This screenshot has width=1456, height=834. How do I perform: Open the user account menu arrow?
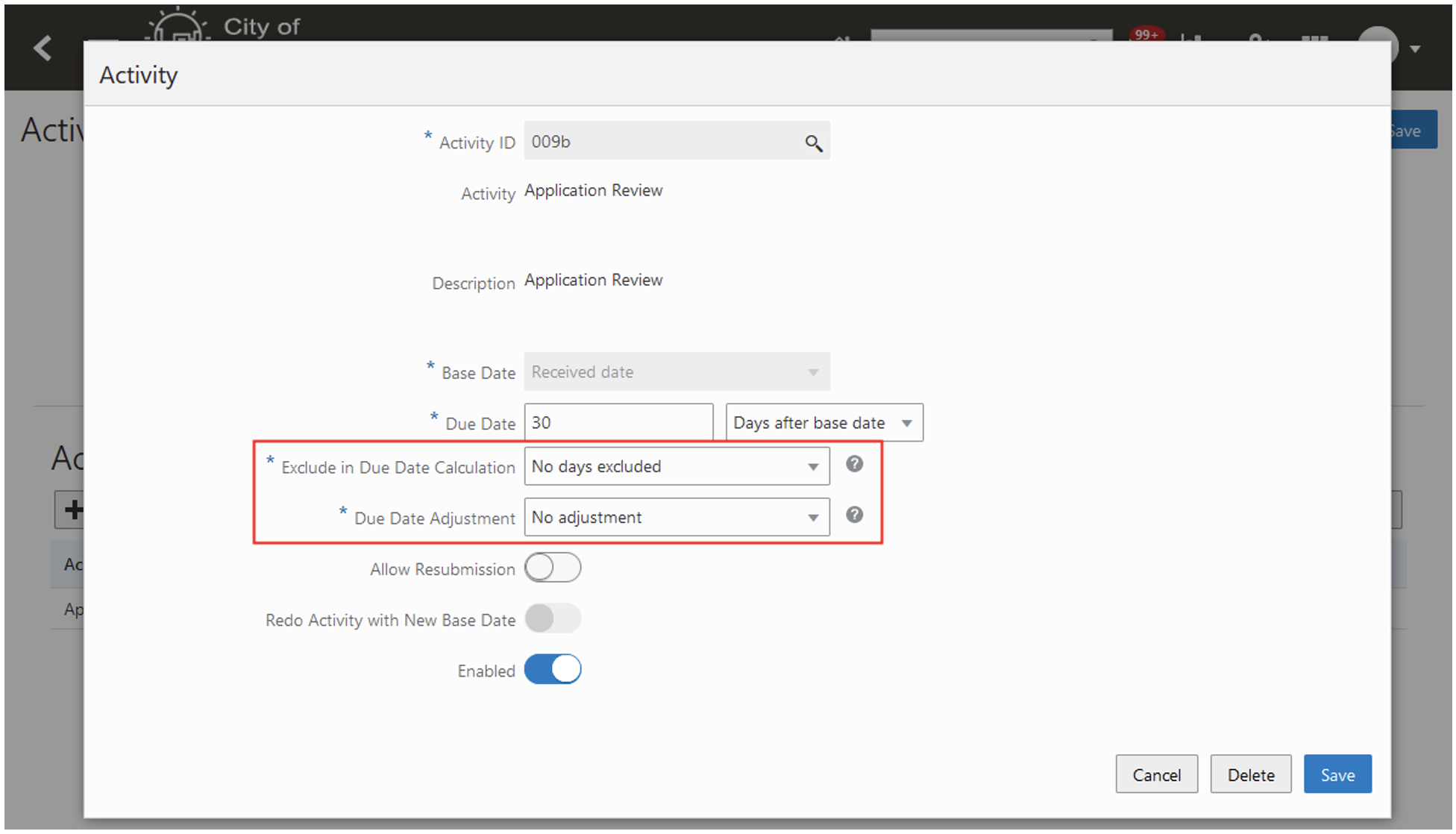click(1415, 49)
